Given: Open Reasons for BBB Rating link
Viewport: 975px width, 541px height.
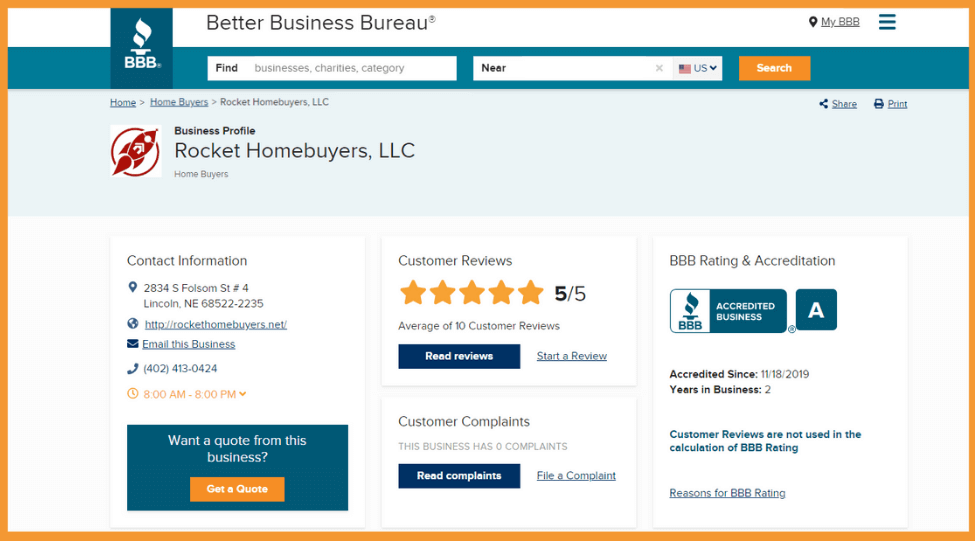Looking at the screenshot, I should coord(727,493).
